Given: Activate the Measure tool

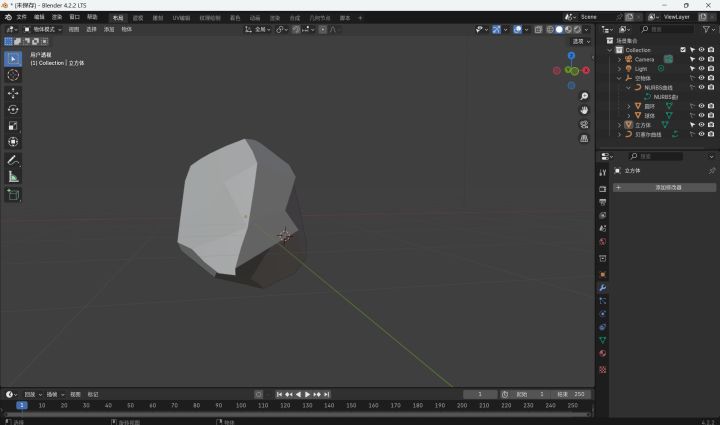Looking at the screenshot, I should 13,176.
